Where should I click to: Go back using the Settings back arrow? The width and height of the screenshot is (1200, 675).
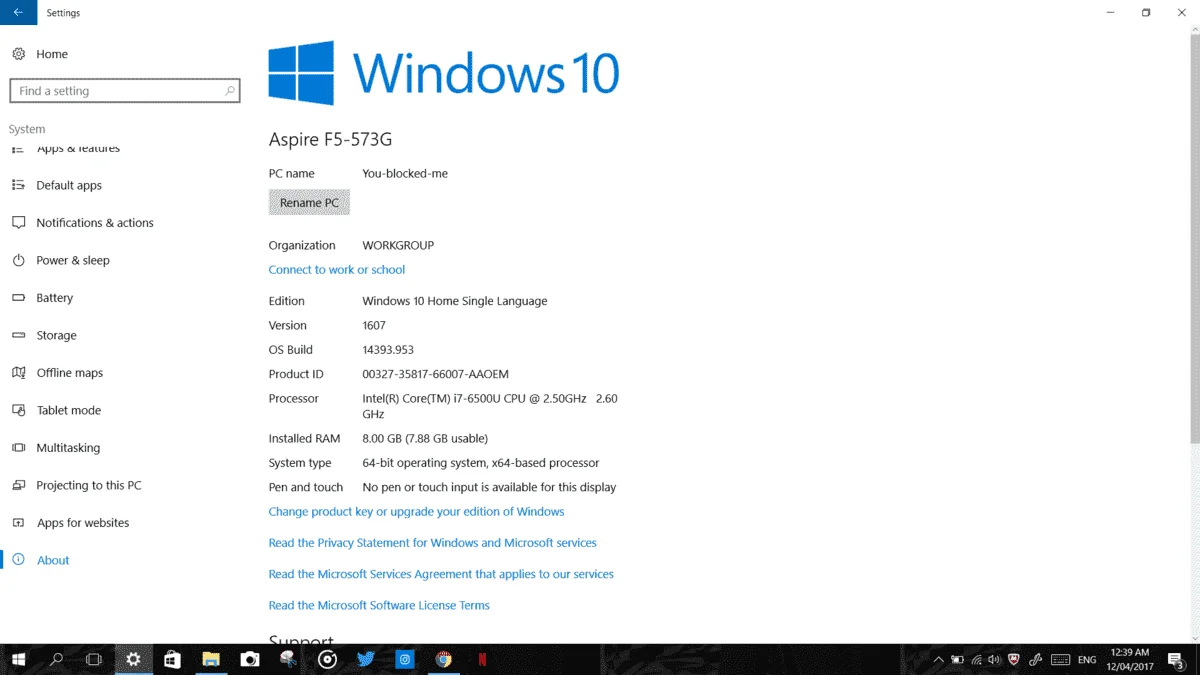[x=18, y=13]
